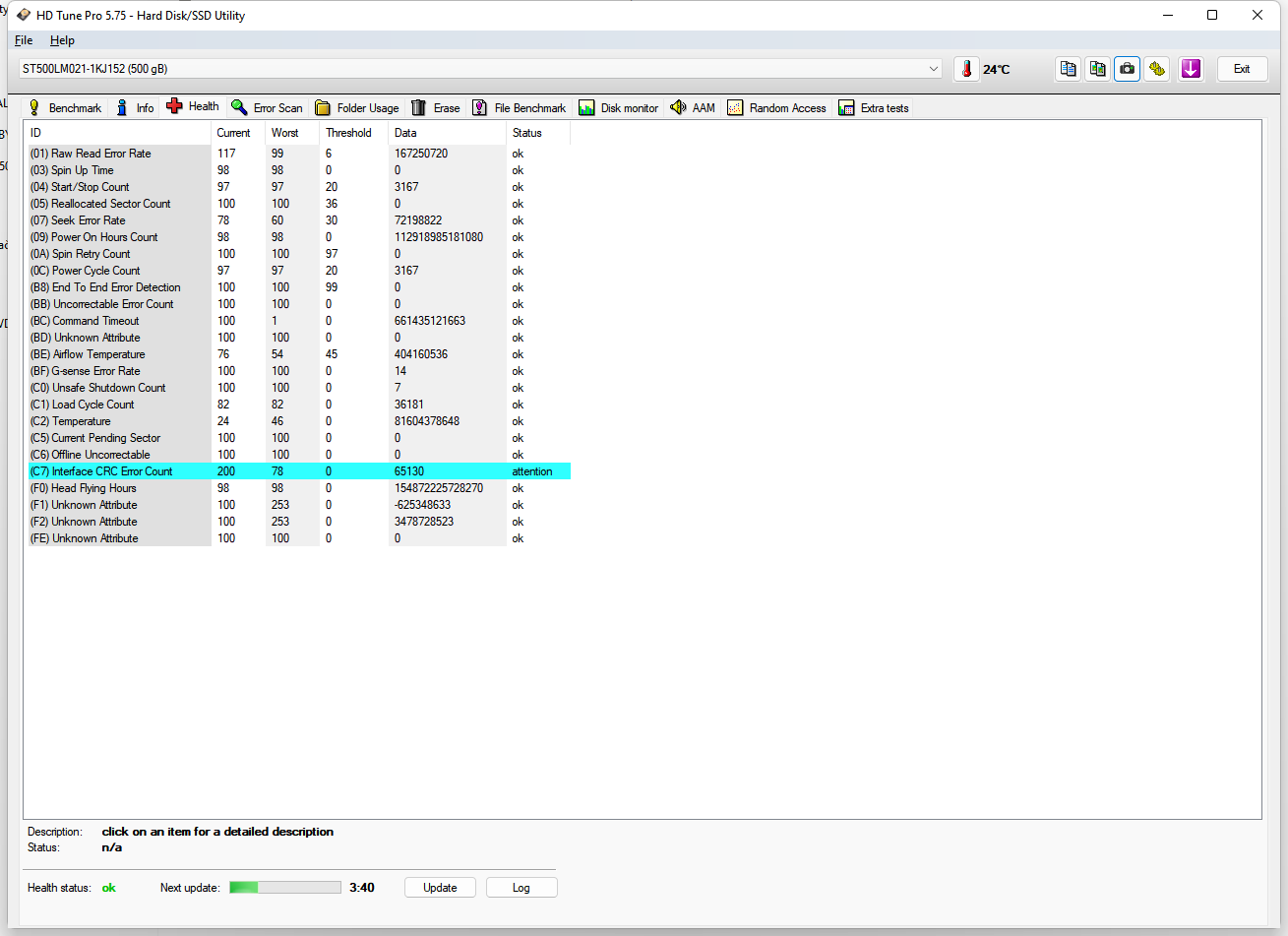
Task: Click the Log button
Action: [521, 888]
